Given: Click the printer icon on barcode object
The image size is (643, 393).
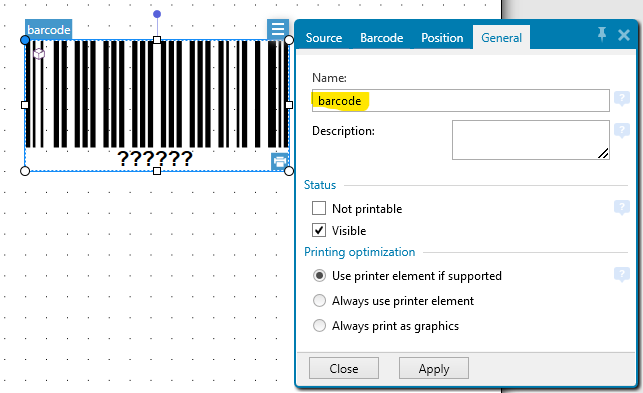Looking at the screenshot, I should tap(280, 162).
